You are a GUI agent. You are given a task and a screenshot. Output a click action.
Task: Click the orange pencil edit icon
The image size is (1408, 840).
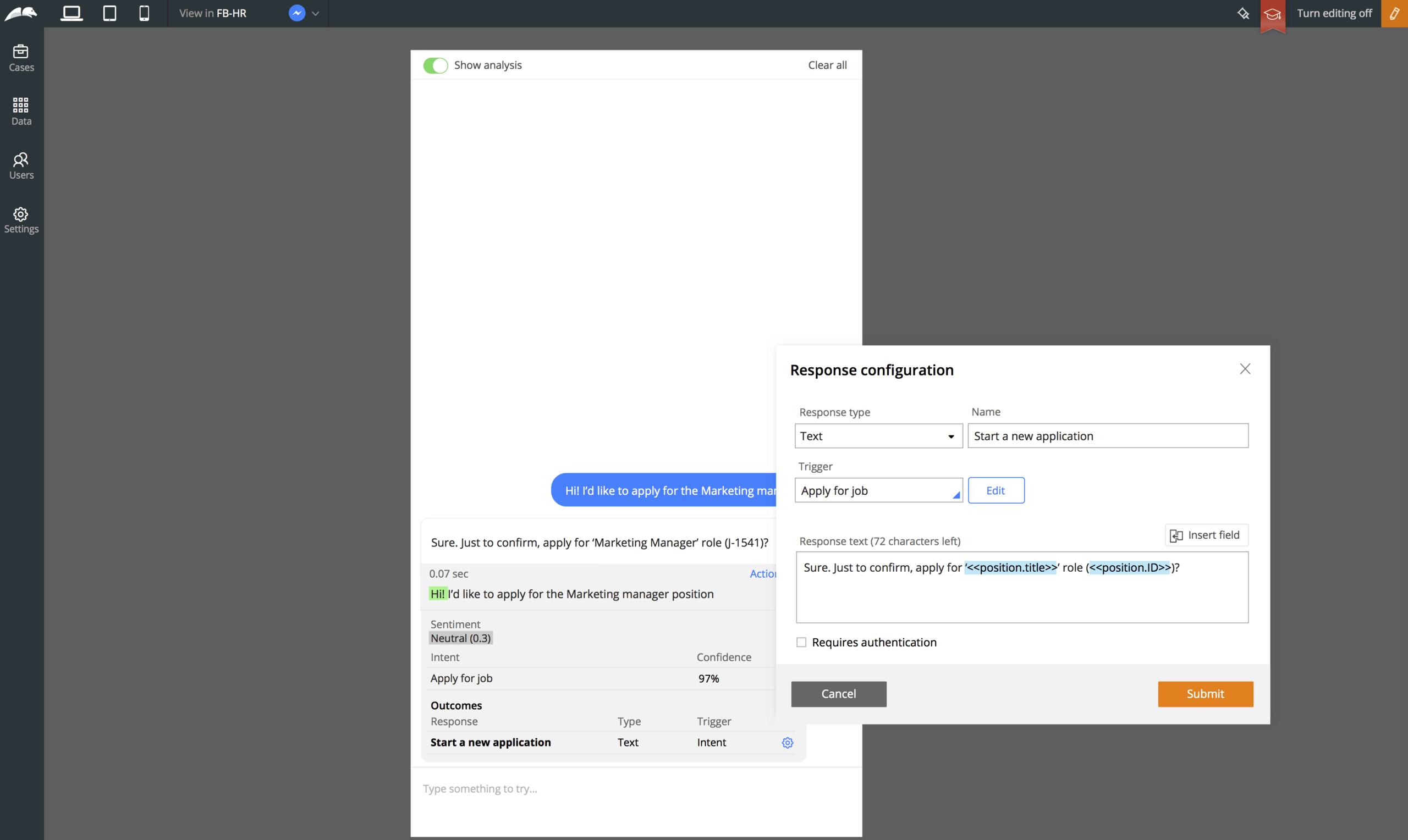(1394, 13)
